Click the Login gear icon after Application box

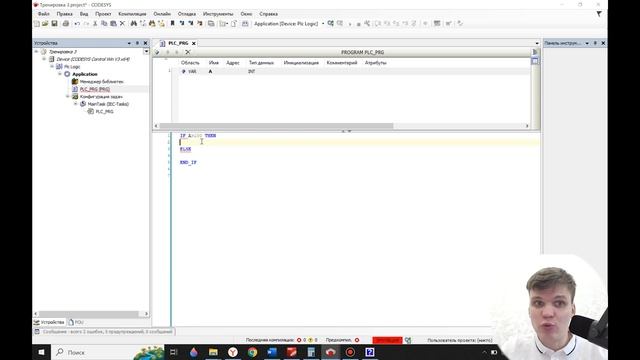coord(331,24)
